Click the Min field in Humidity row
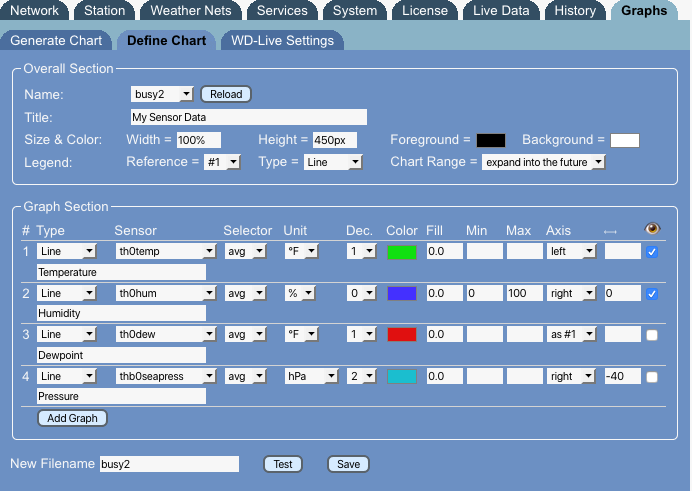The height and width of the screenshot is (491, 692). [x=485, y=293]
